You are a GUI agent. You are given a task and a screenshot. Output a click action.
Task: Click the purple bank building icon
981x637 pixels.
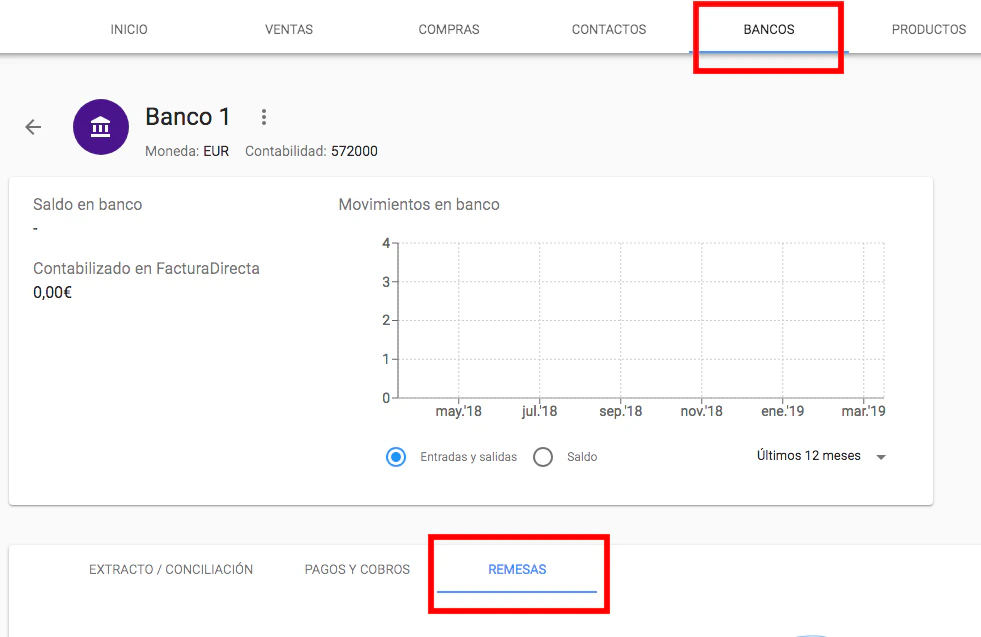pos(101,127)
